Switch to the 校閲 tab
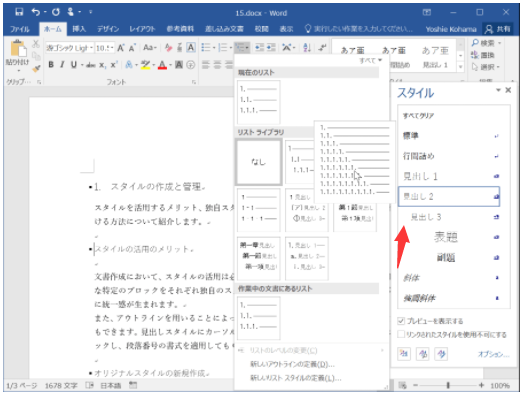The height and width of the screenshot is (395, 526). coord(261,29)
